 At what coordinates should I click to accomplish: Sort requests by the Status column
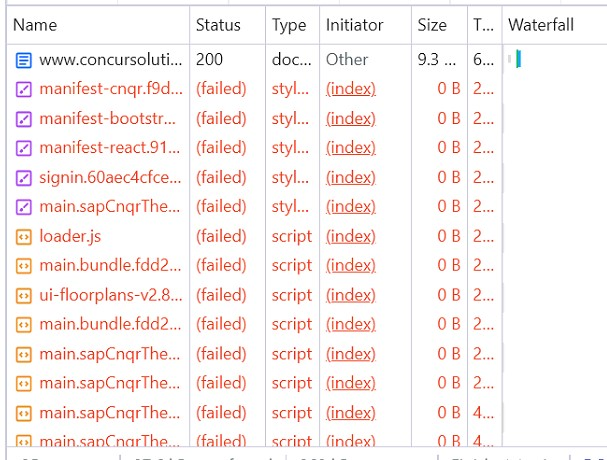coord(218,24)
